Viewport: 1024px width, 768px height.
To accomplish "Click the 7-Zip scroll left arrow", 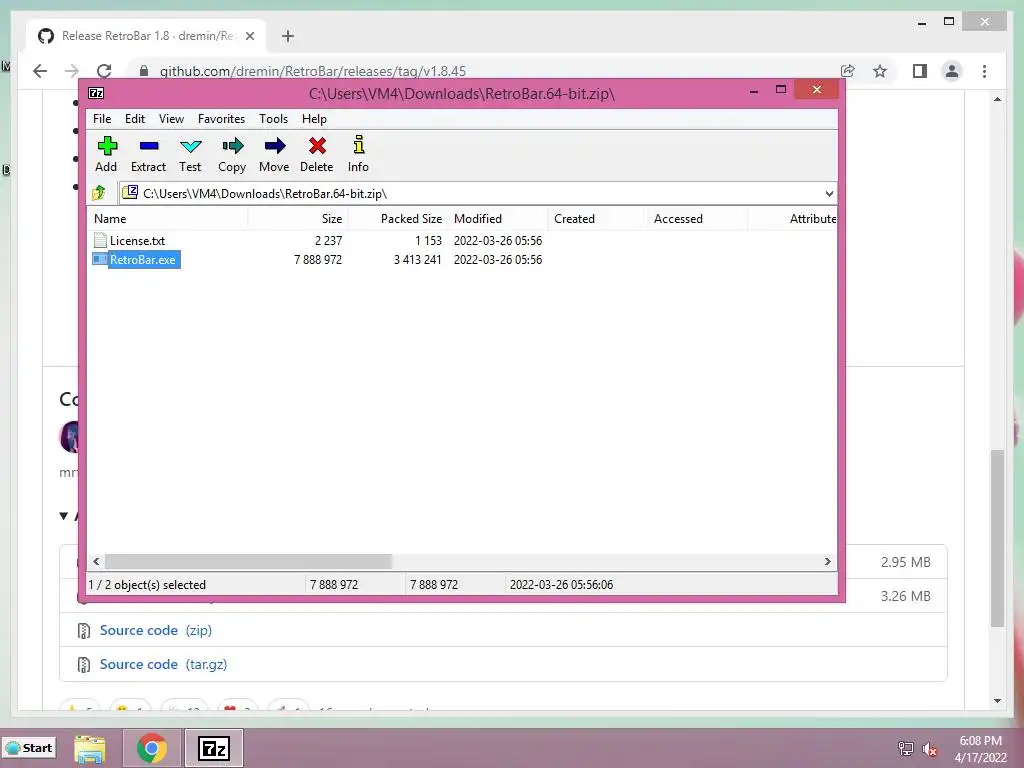I will tap(97, 562).
